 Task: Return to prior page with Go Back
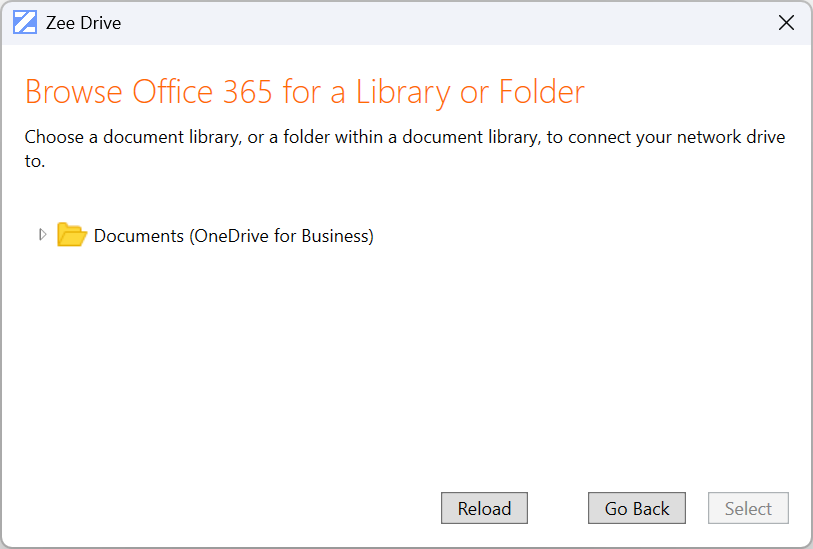pyautogui.click(x=636, y=508)
